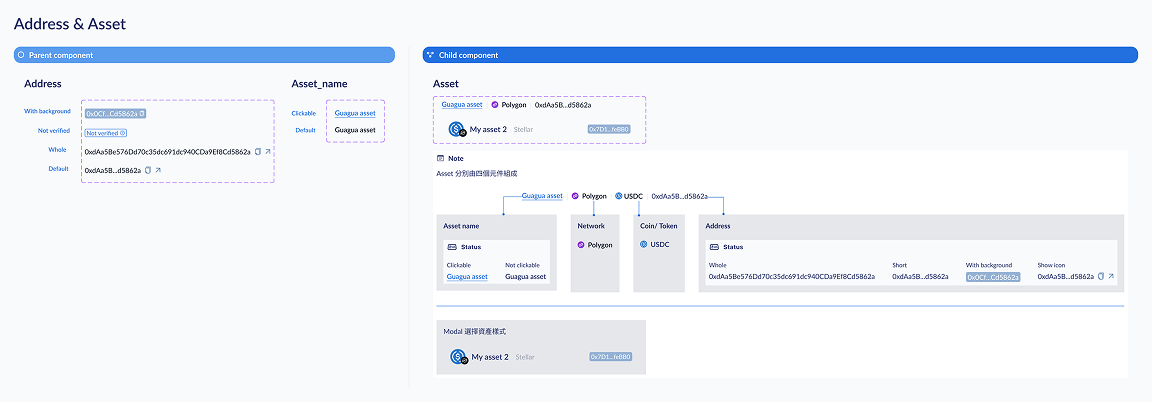Image resolution: width=1152 pixels, height=403 pixels.
Task: Click external link arrow under Show icon column
Action: [1110, 276]
